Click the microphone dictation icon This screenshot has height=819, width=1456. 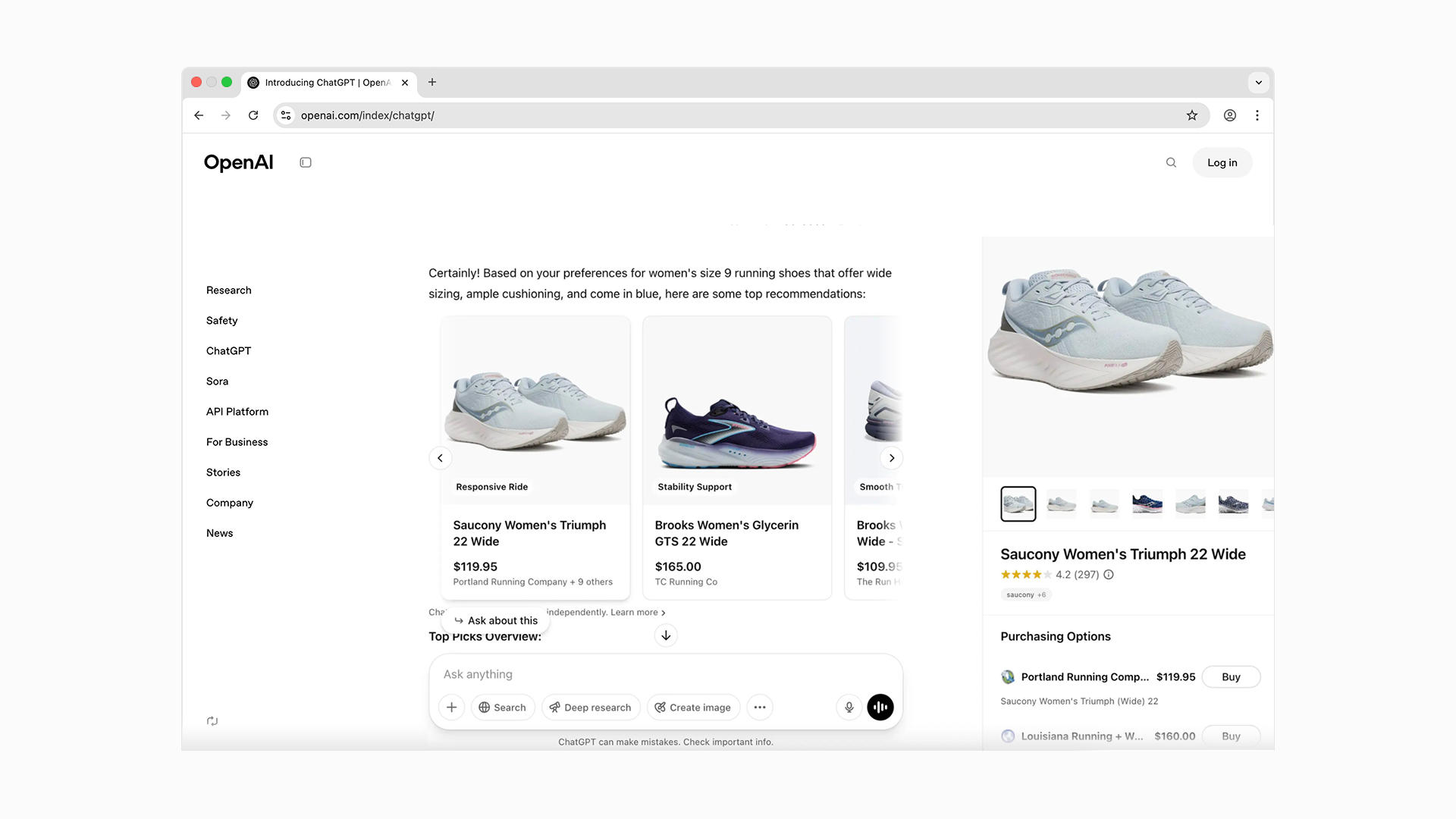849,708
